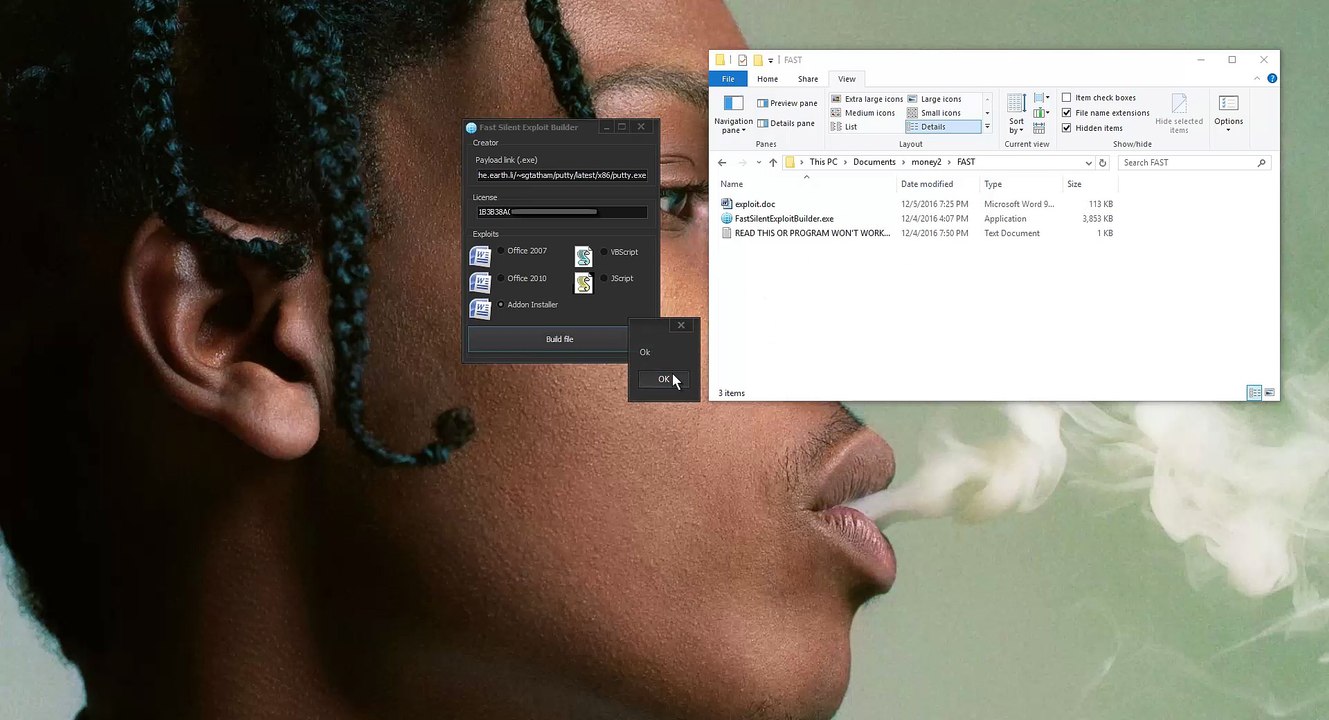Open Explorer help with the question mark icon
Screen dimensions: 1329x720
click(1272, 78)
